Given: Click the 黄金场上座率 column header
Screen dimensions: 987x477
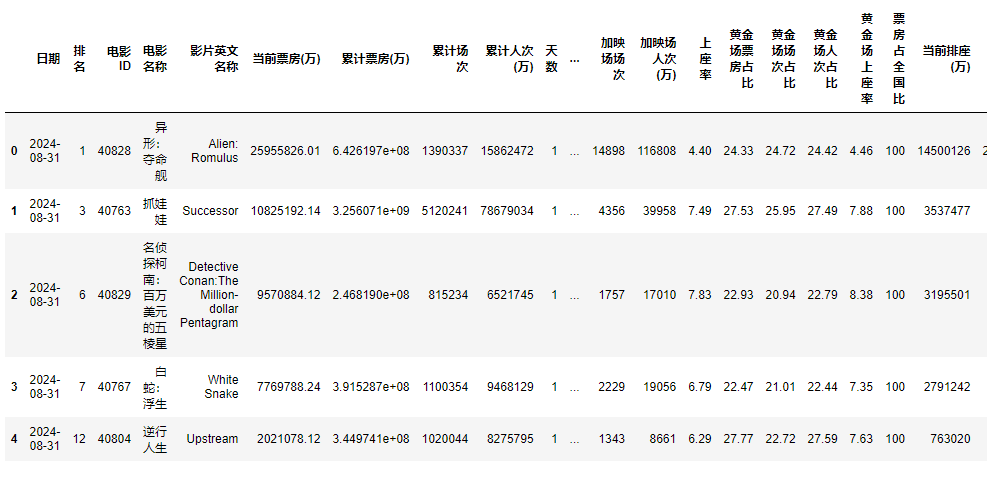Looking at the screenshot, I should (x=867, y=59).
